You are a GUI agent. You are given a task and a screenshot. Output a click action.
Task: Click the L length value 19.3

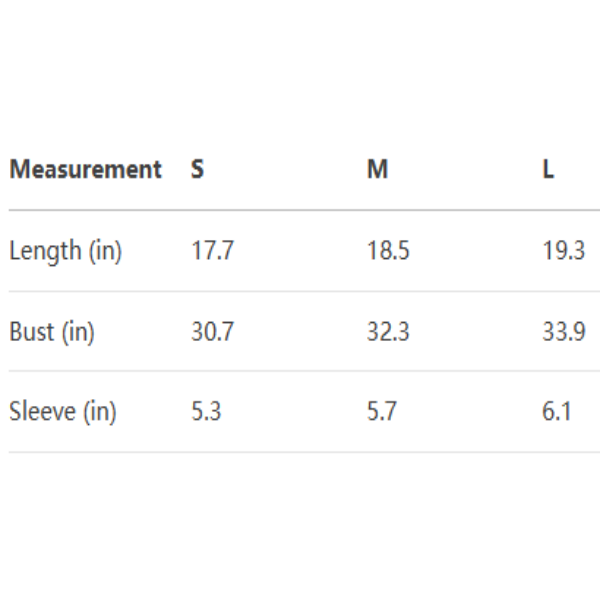click(563, 251)
